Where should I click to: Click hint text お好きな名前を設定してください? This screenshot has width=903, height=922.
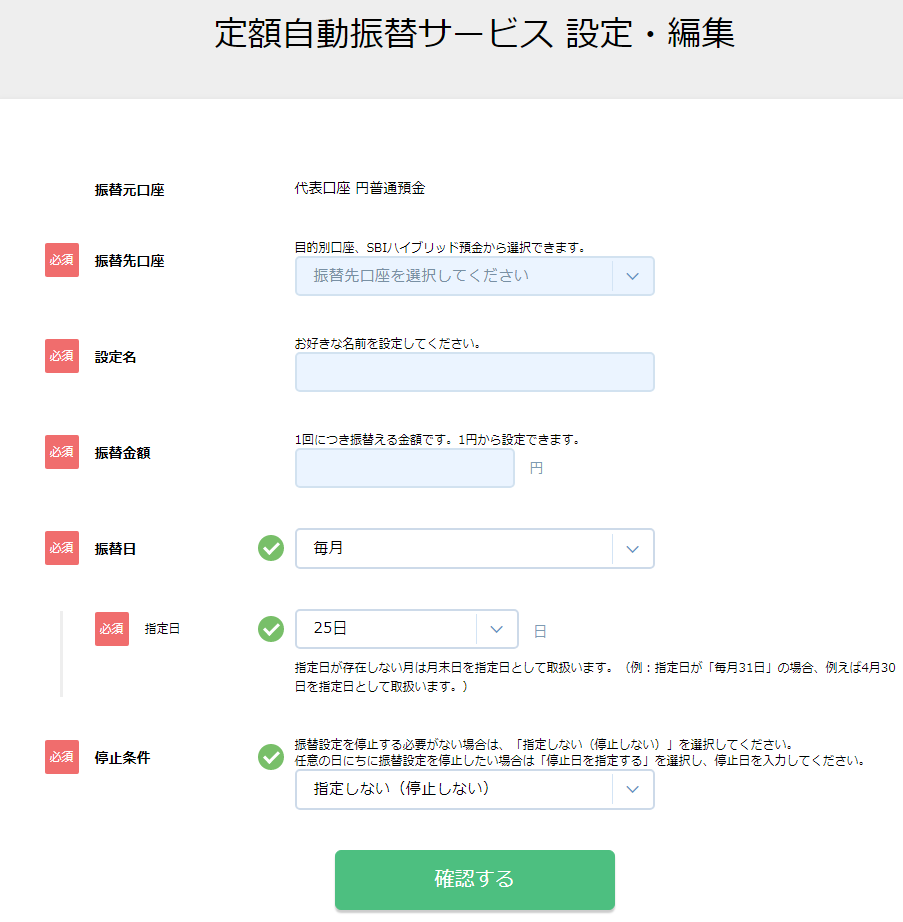click(x=387, y=343)
